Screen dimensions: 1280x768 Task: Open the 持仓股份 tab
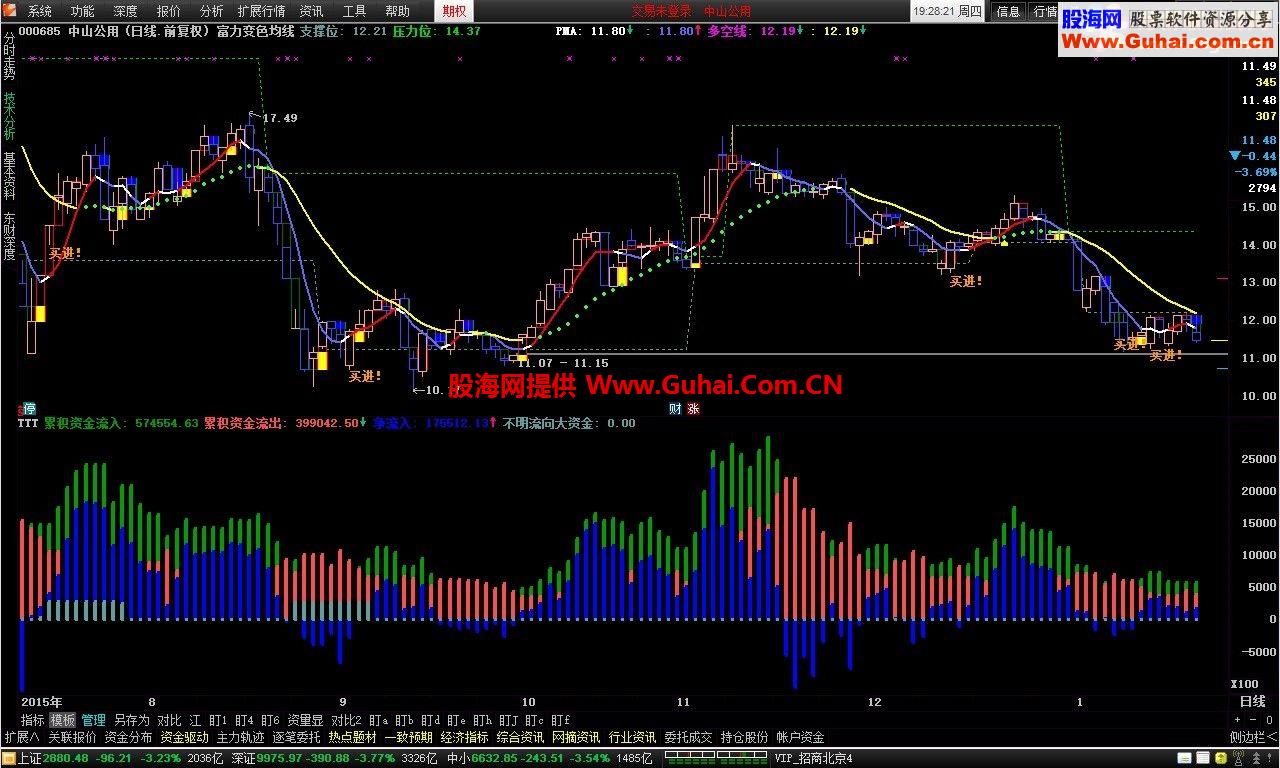coord(745,737)
